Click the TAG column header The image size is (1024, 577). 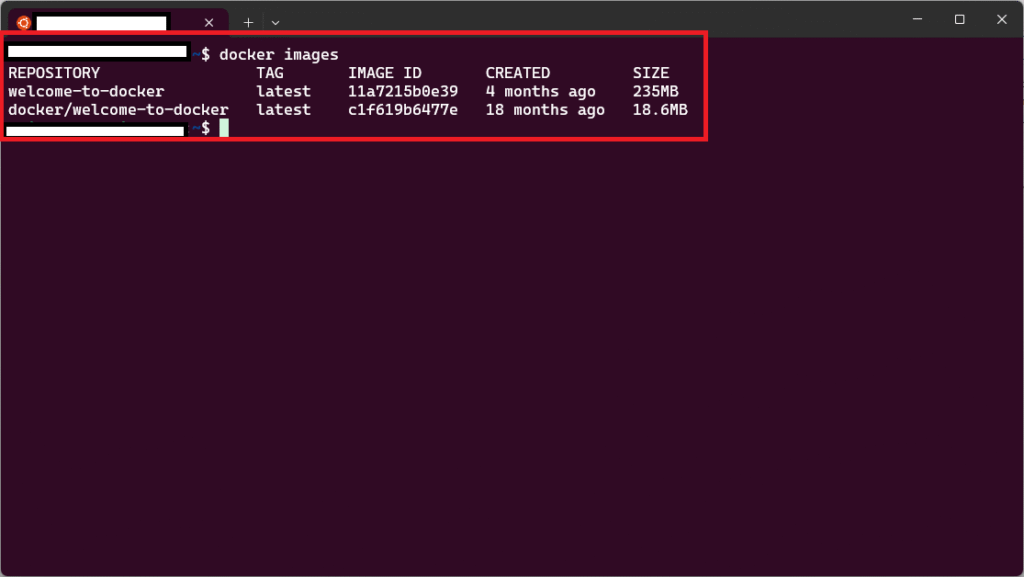point(270,73)
